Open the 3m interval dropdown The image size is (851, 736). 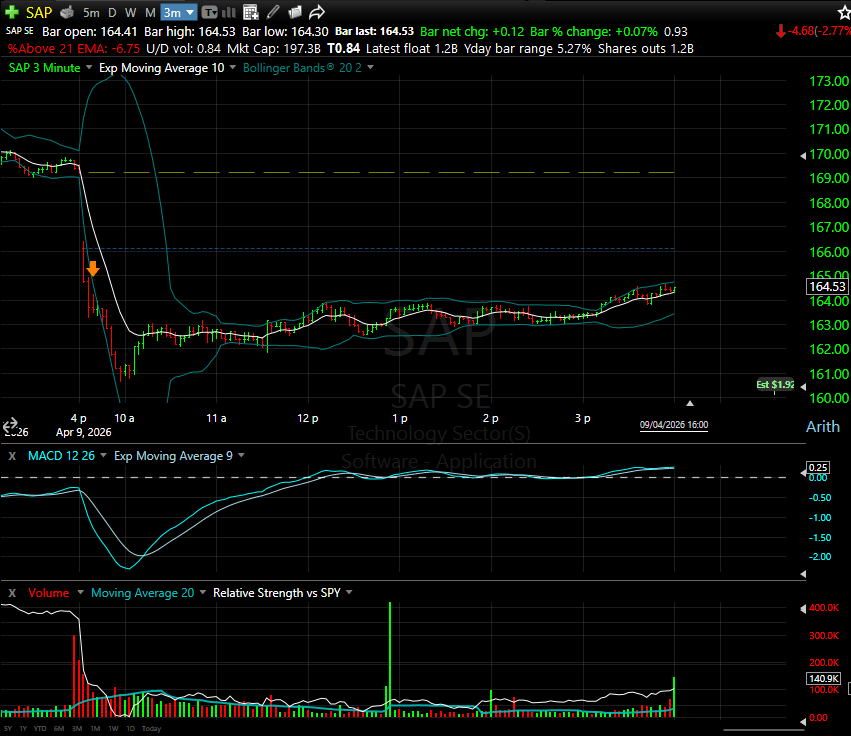point(179,12)
